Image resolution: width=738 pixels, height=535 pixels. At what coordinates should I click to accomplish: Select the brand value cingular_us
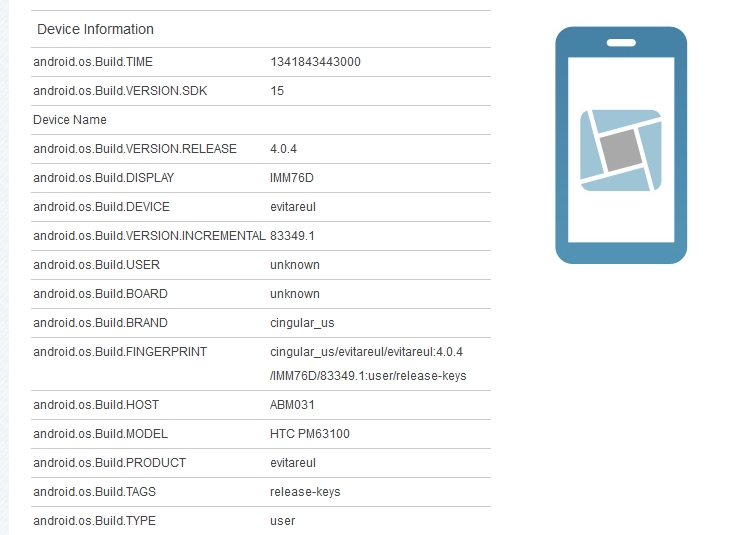click(302, 323)
